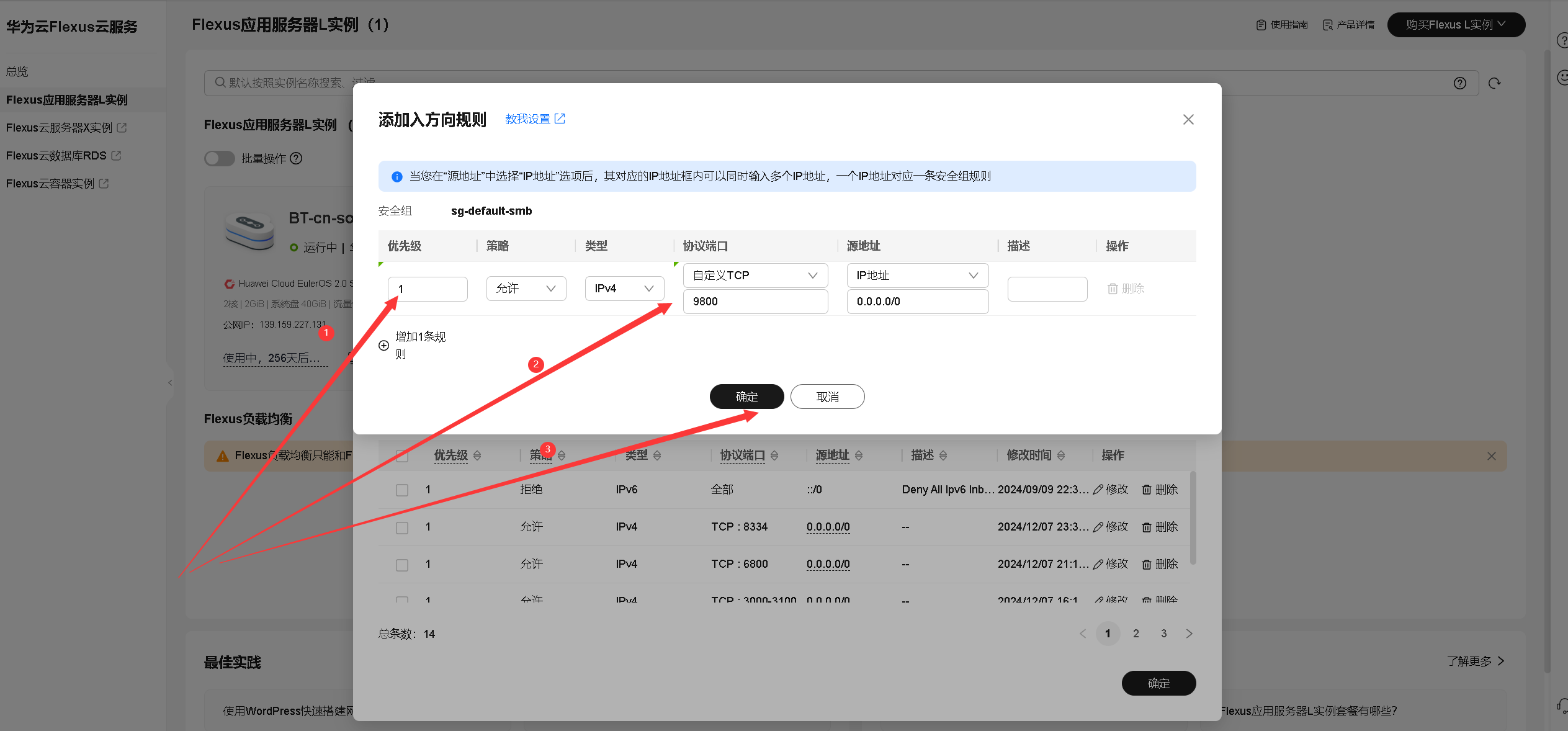Click the rules table vertical scrollbar
1568x731 pixels.
(x=1193, y=518)
